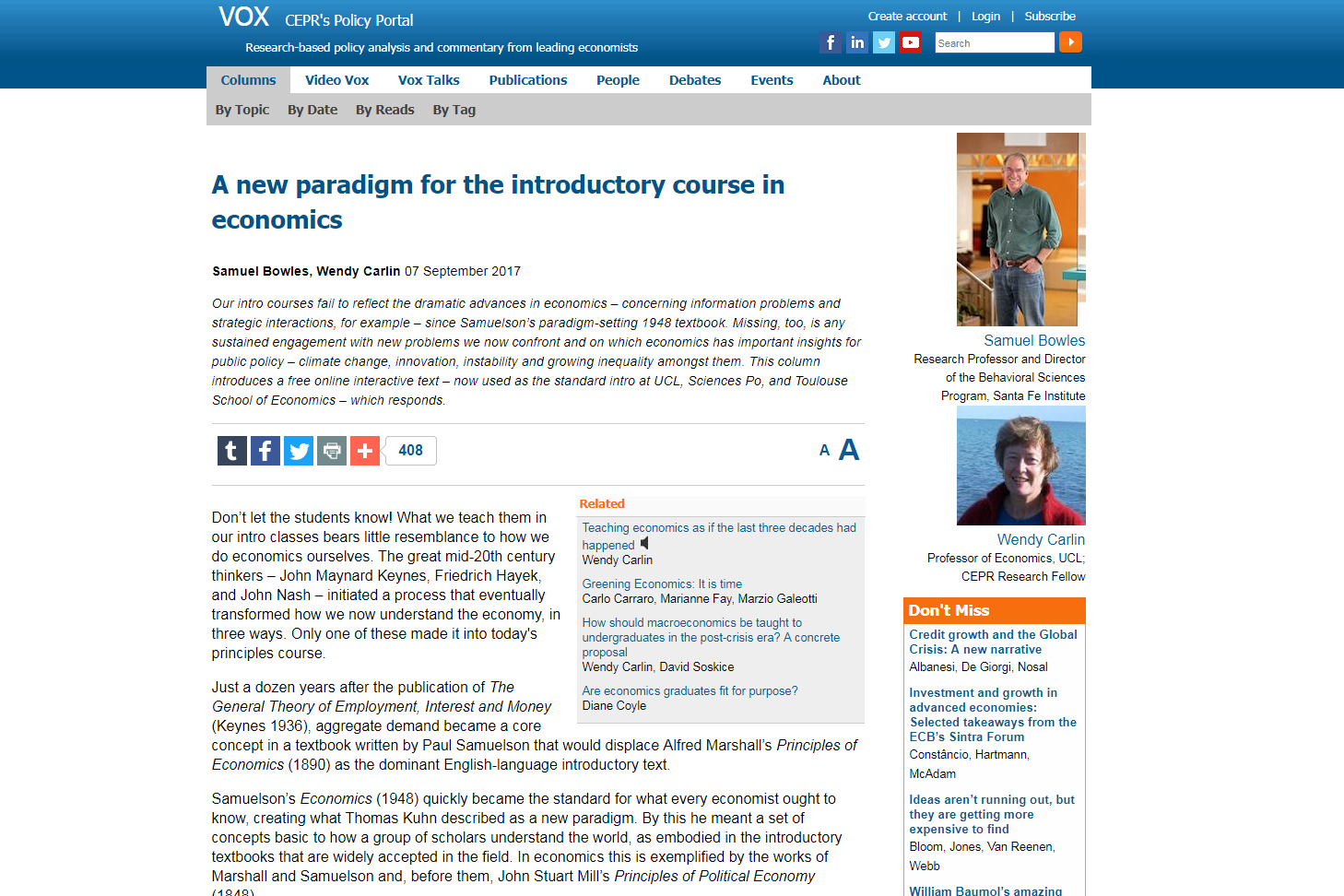Browse columns By Date
This screenshot has width=1344, height=896.
pos(312,110)
